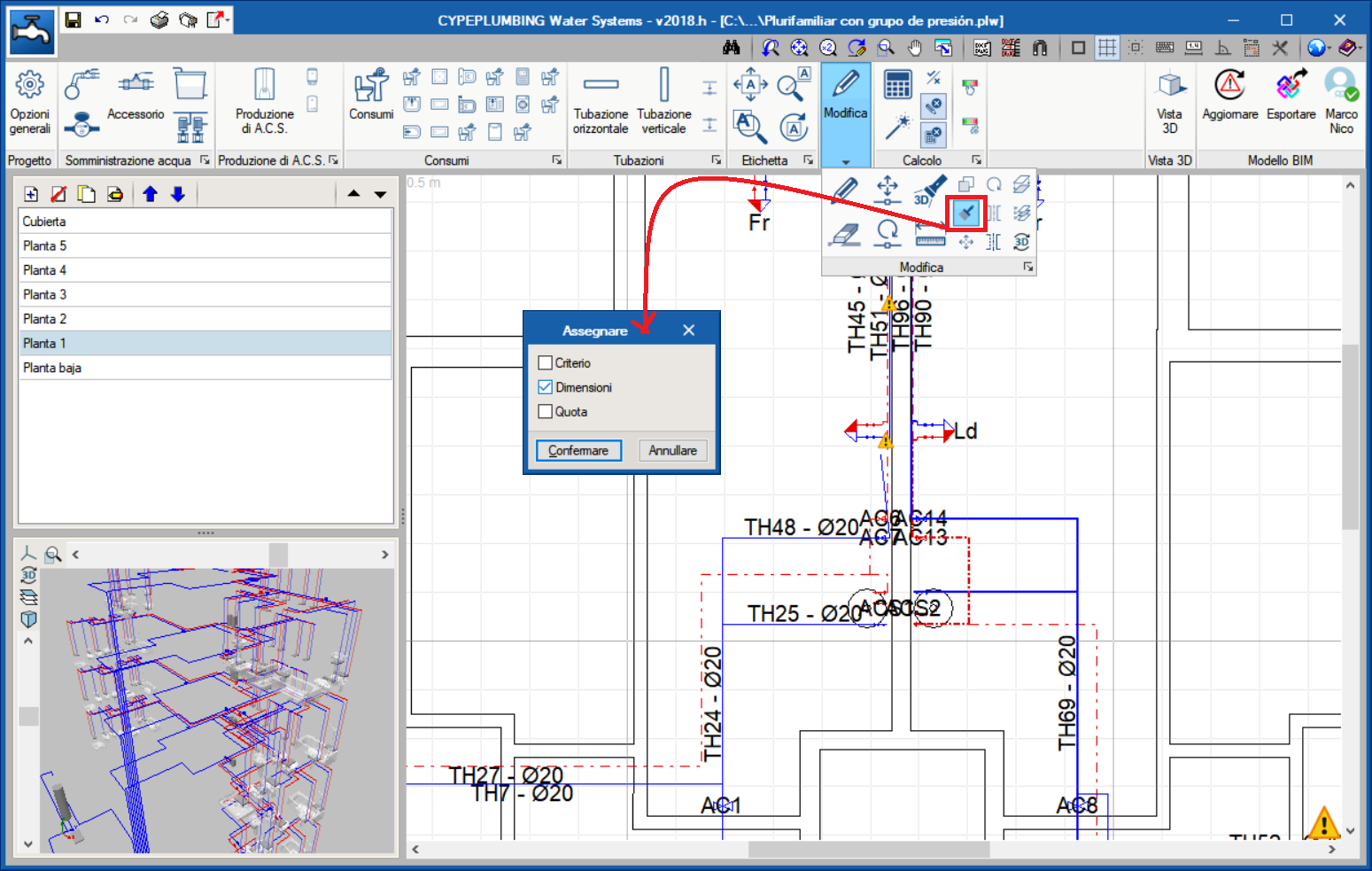Click the Calcolo calculator icon

[897, 85]
